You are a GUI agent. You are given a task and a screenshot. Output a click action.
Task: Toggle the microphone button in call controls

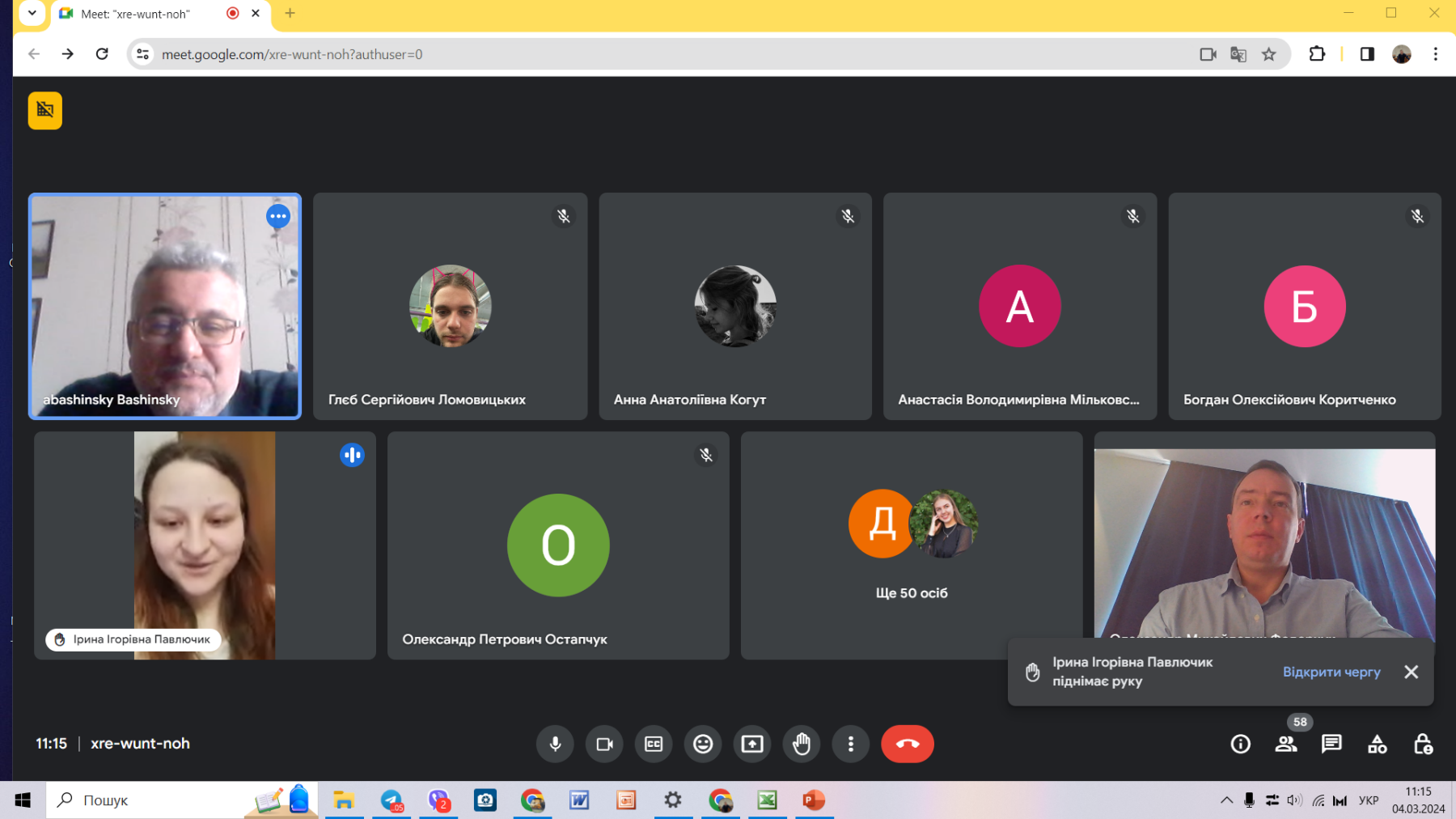(555, 744)
